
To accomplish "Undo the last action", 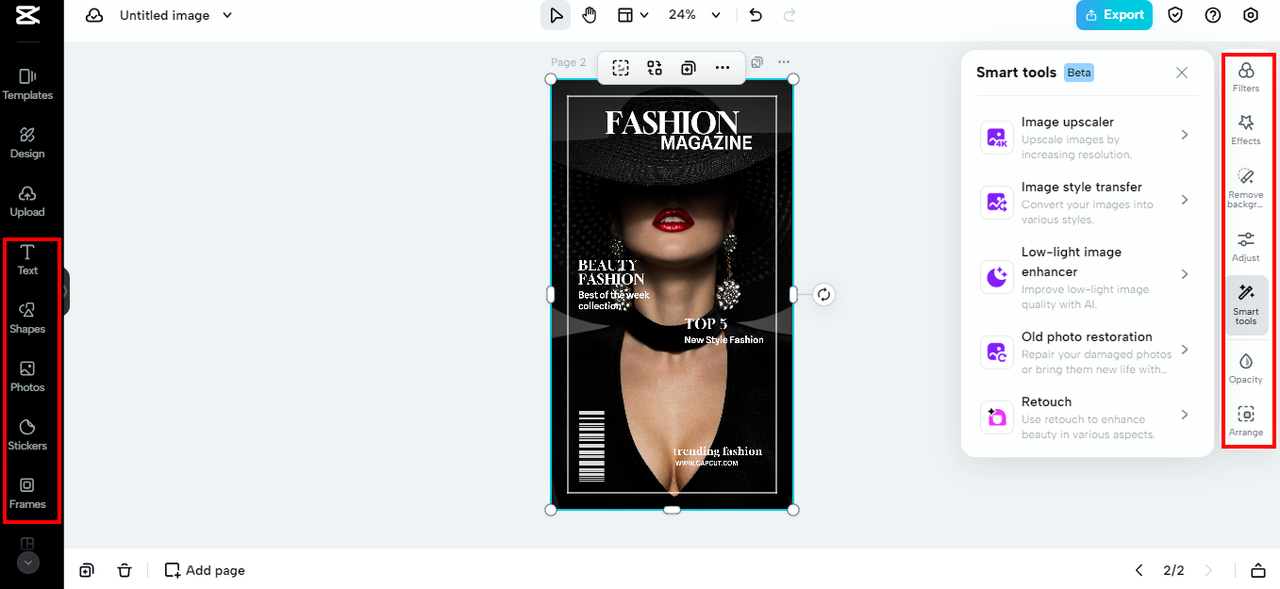I will click(x=755, y=15).
